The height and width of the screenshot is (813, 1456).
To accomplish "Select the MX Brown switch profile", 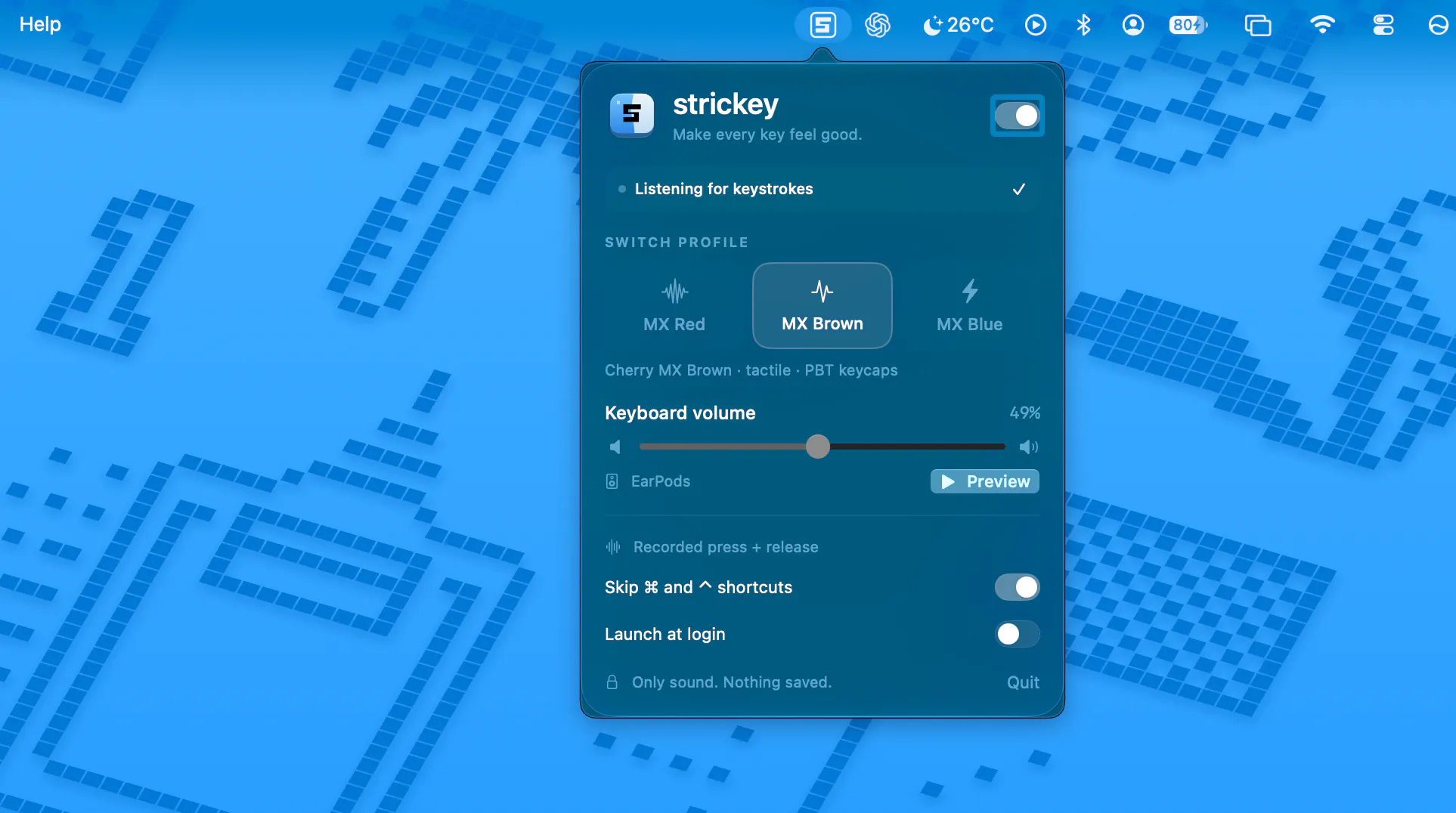I will (822, 306).
